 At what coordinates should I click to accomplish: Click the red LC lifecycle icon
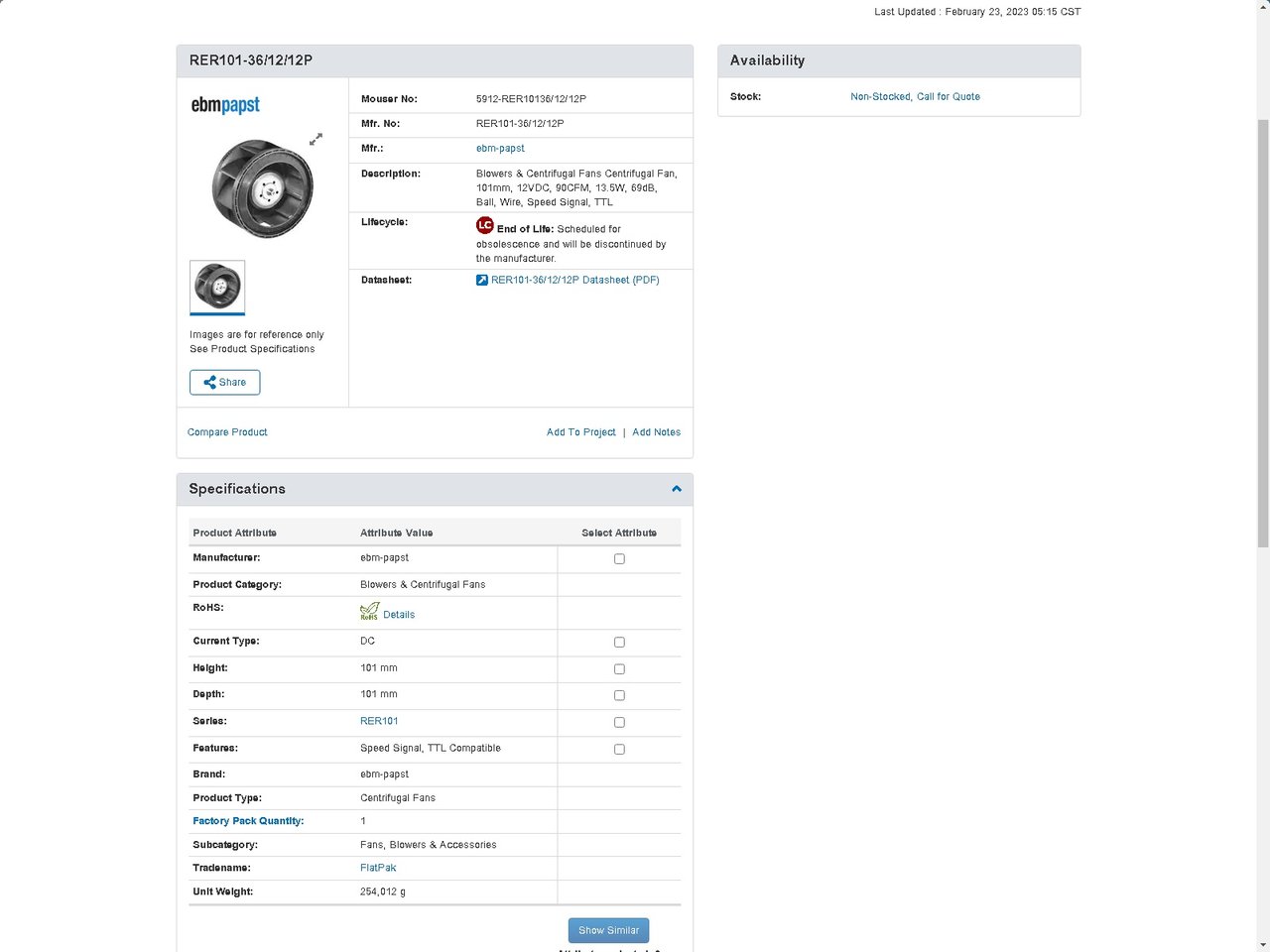click(484, 226)
